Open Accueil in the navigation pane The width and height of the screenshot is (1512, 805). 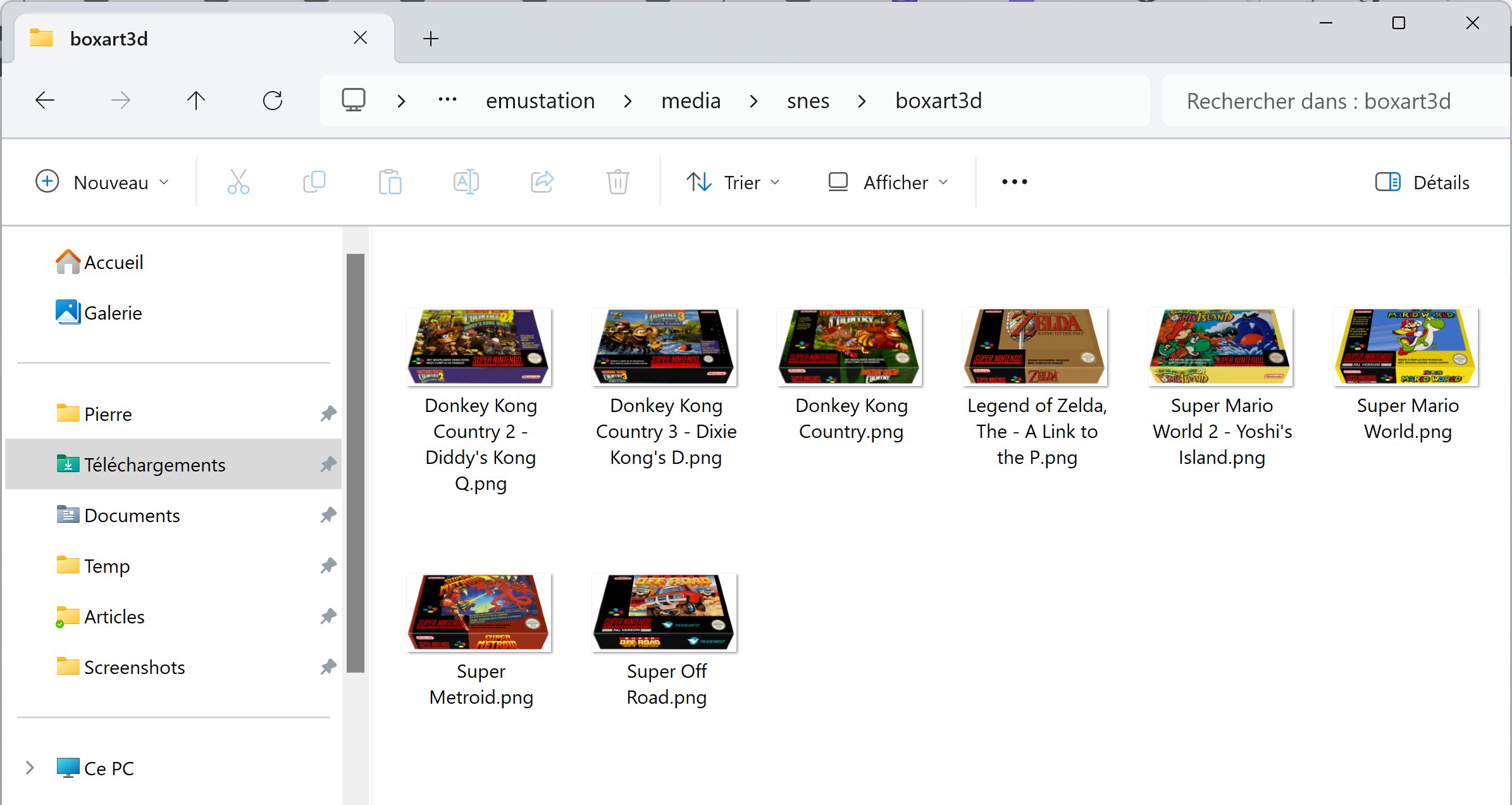pos(100,262)
